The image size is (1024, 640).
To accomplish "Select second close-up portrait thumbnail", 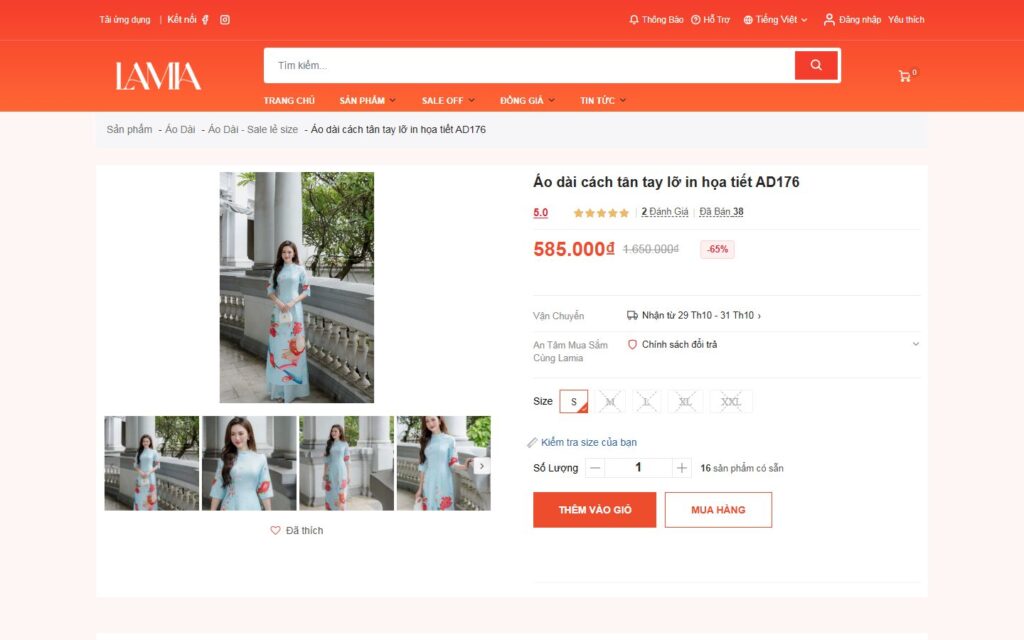I will pos(249,463).
